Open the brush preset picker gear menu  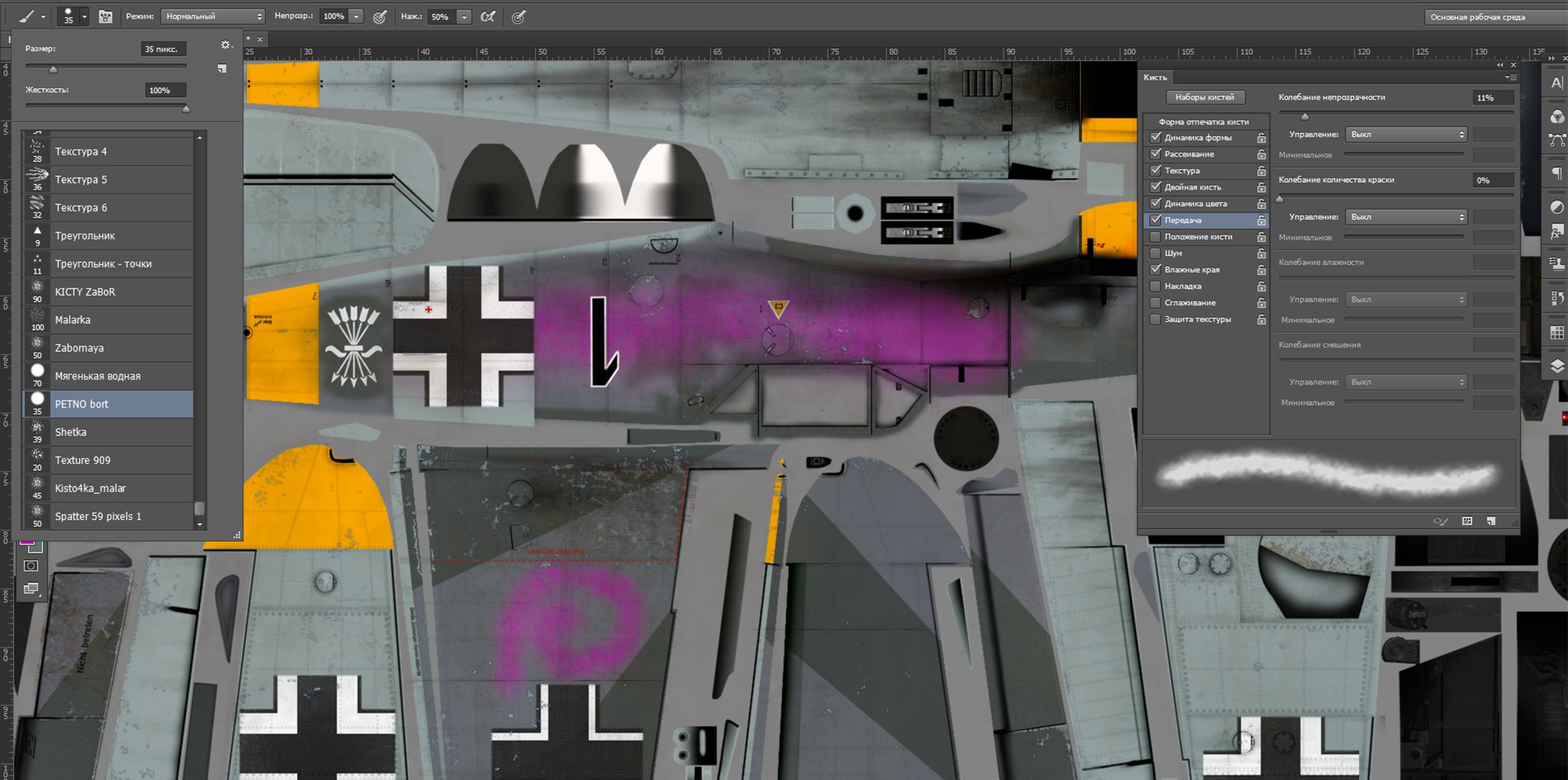[226, 45]
